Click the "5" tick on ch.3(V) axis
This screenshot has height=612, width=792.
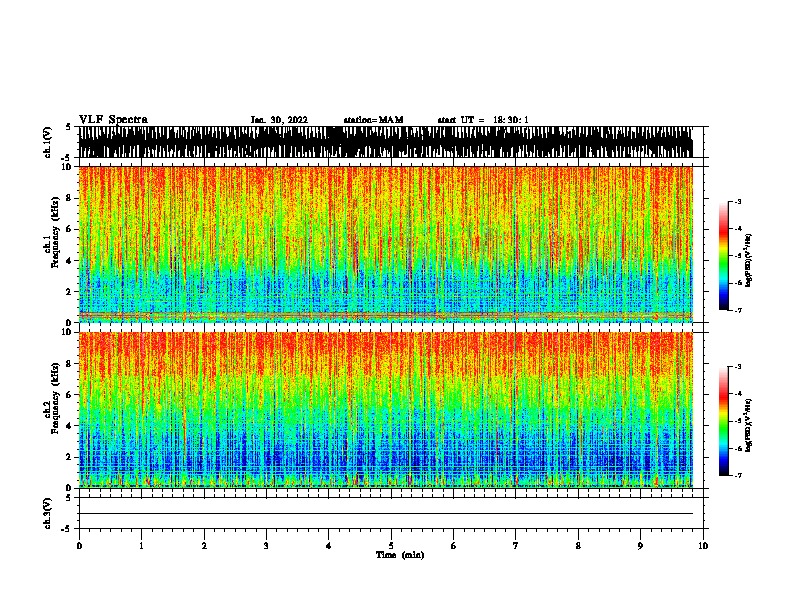pyautogui.click(x=70, y=498)
